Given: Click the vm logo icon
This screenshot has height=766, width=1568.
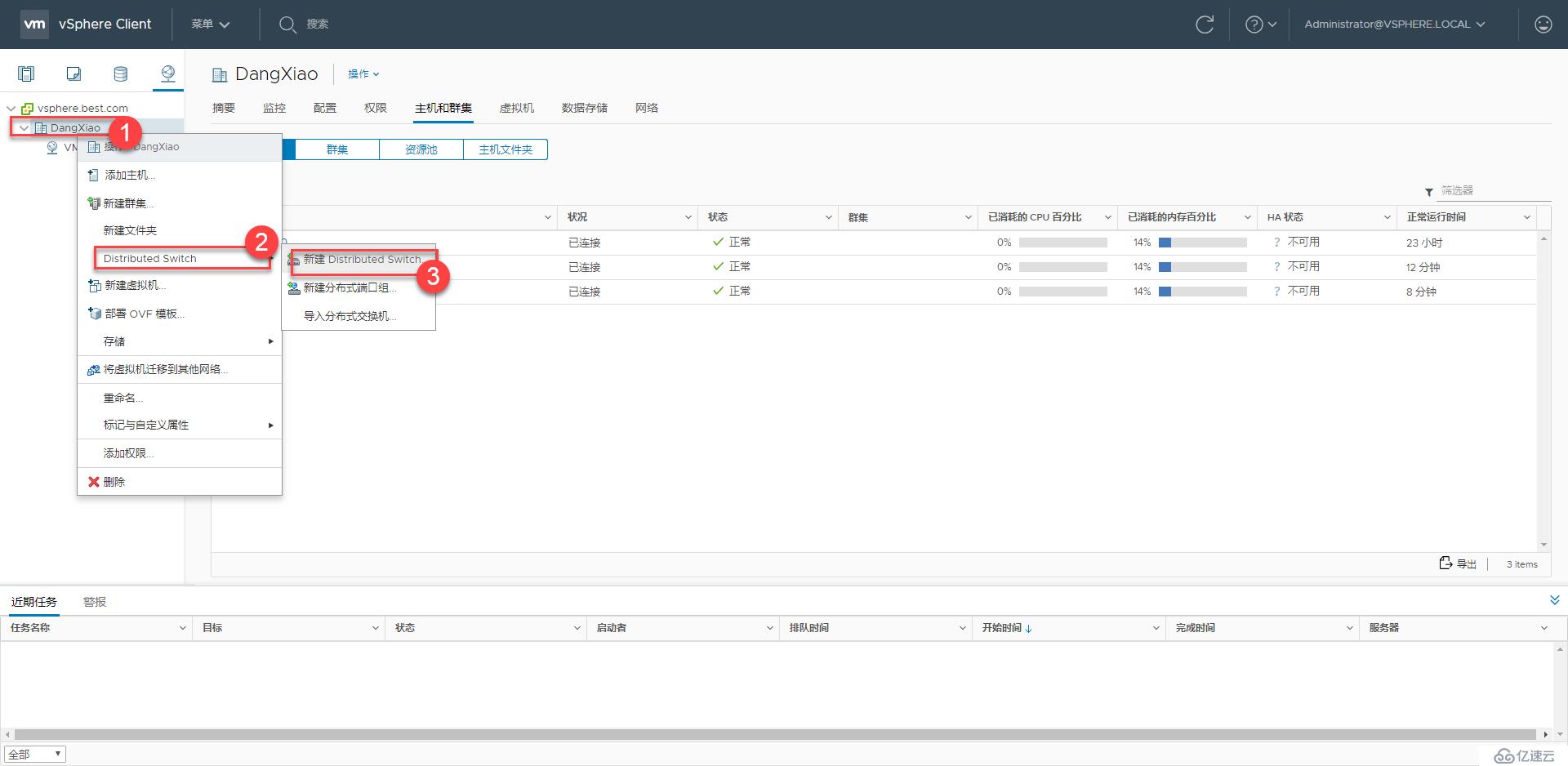Looking at the screenshot, I should coord(34,24).
